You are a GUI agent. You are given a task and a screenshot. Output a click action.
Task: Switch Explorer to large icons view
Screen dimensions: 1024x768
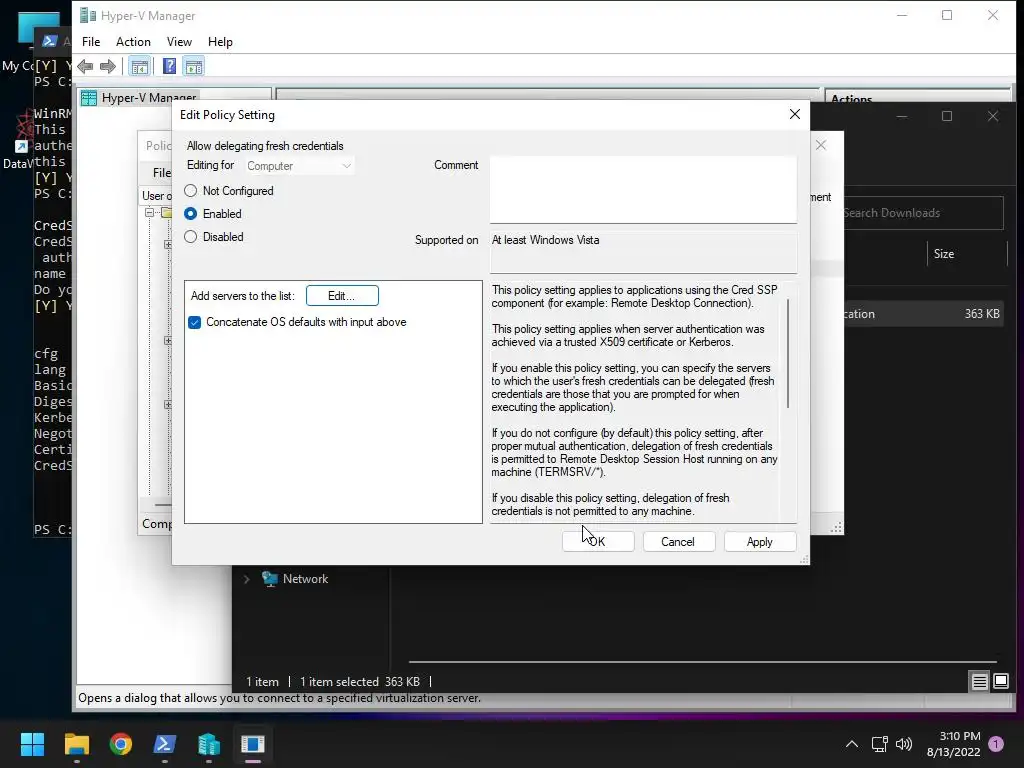pos(1000,682)
